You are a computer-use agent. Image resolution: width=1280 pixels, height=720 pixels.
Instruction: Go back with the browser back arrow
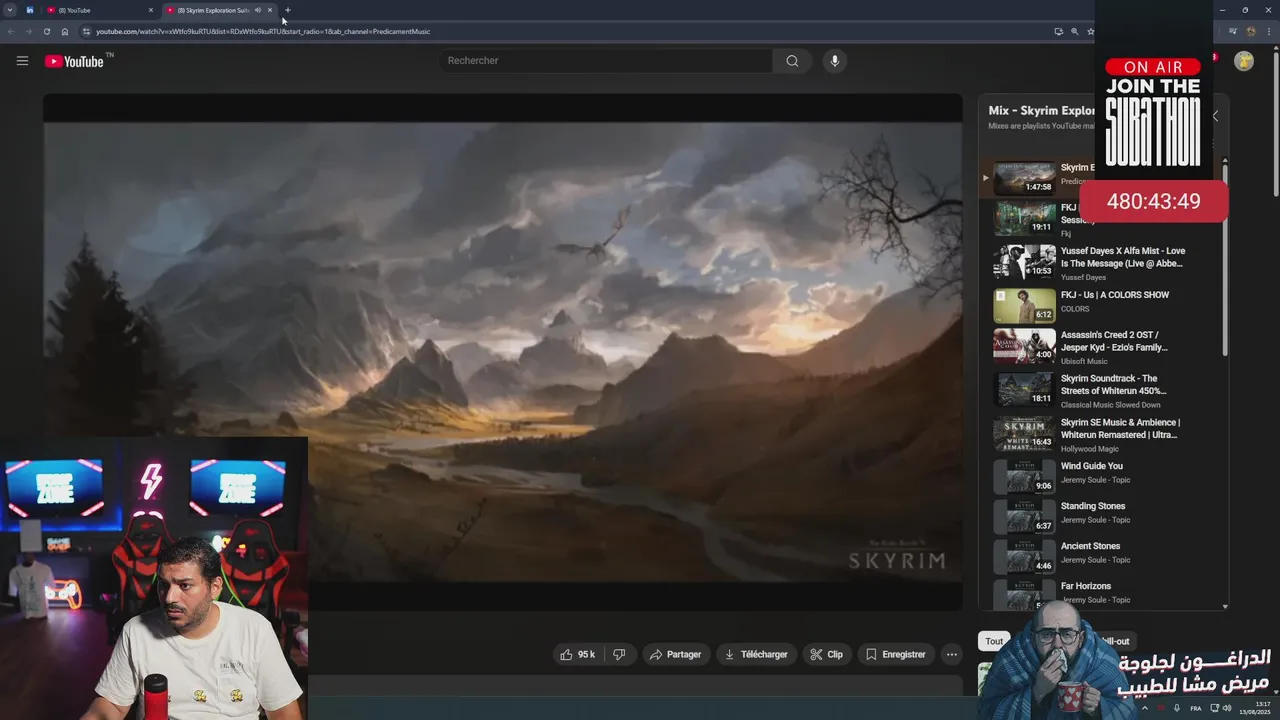point(11,31)
